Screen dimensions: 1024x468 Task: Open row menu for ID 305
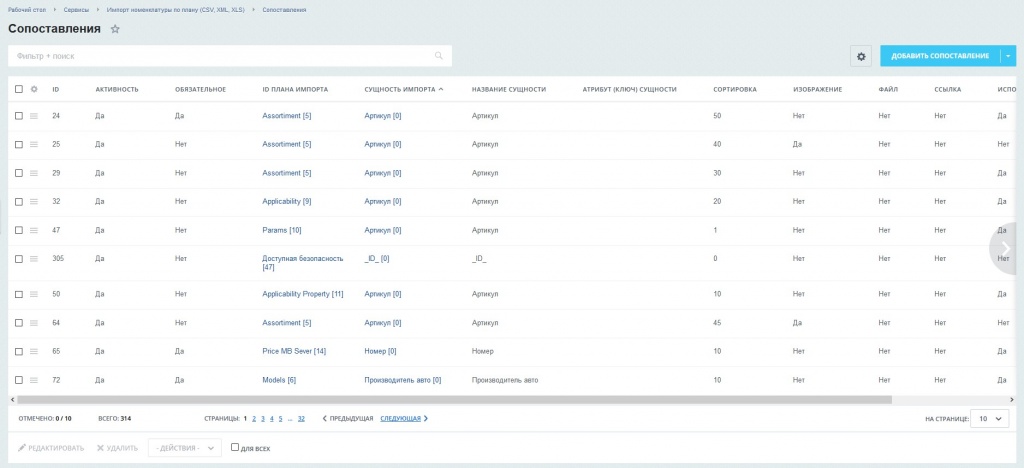[x=34, y=259]
